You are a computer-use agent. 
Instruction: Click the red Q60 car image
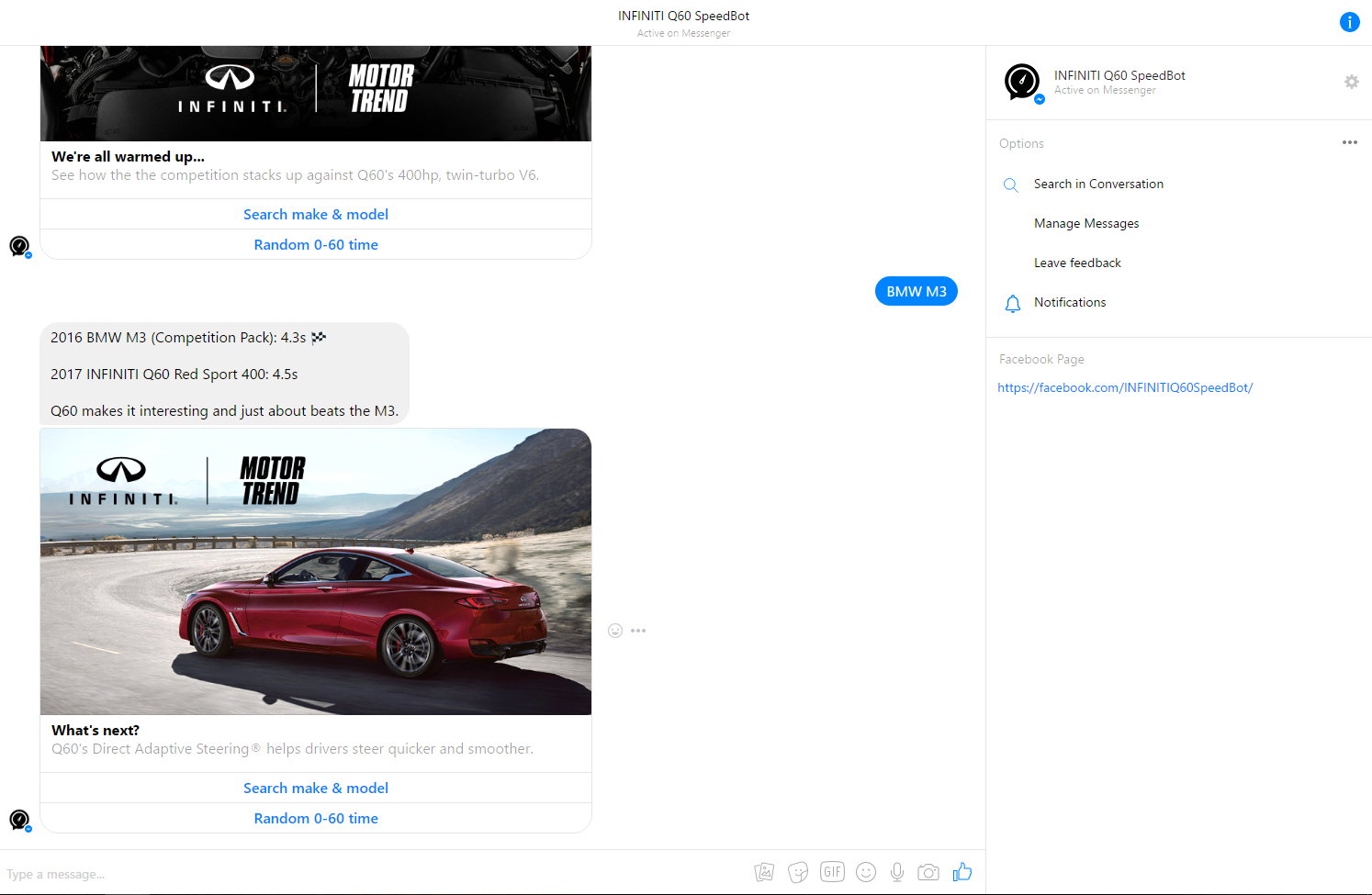point(316,572)
